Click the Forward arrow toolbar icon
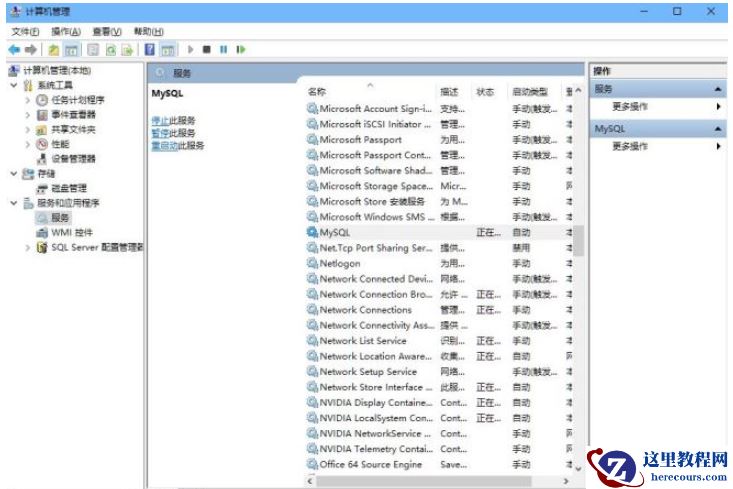The height and width of the screenshot is (489, 733). (31, 49)
